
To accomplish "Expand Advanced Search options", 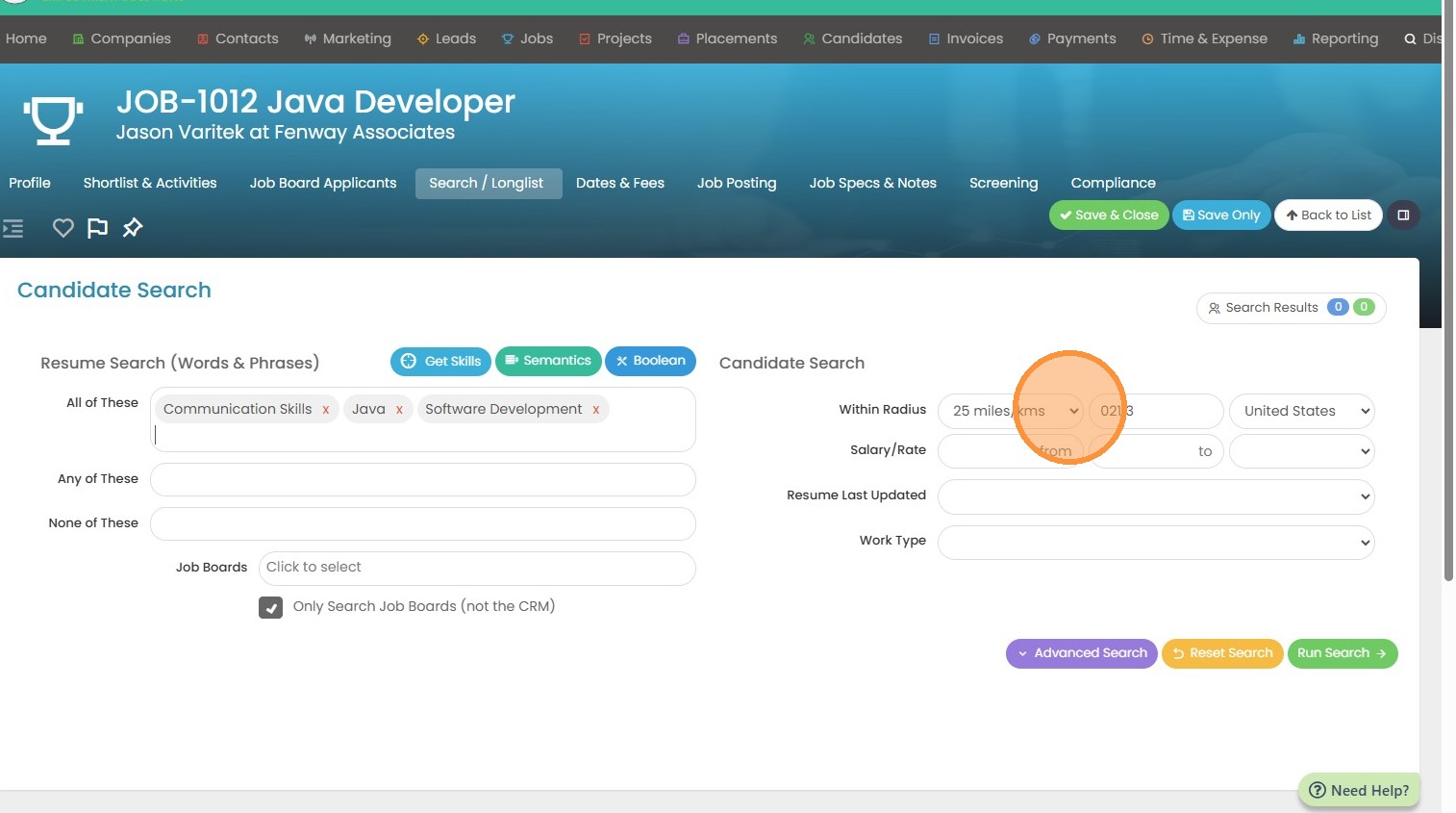I will 1081,653.
